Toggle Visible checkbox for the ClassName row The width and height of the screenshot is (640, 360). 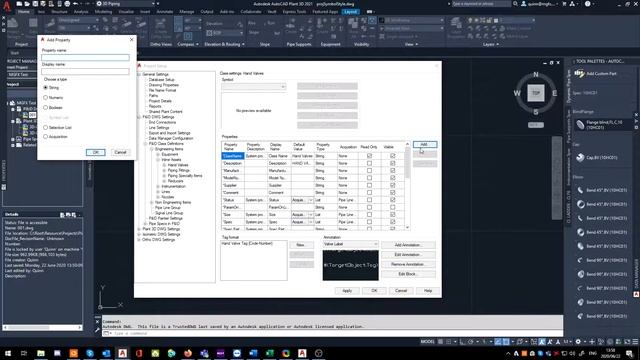pos(393,156)
